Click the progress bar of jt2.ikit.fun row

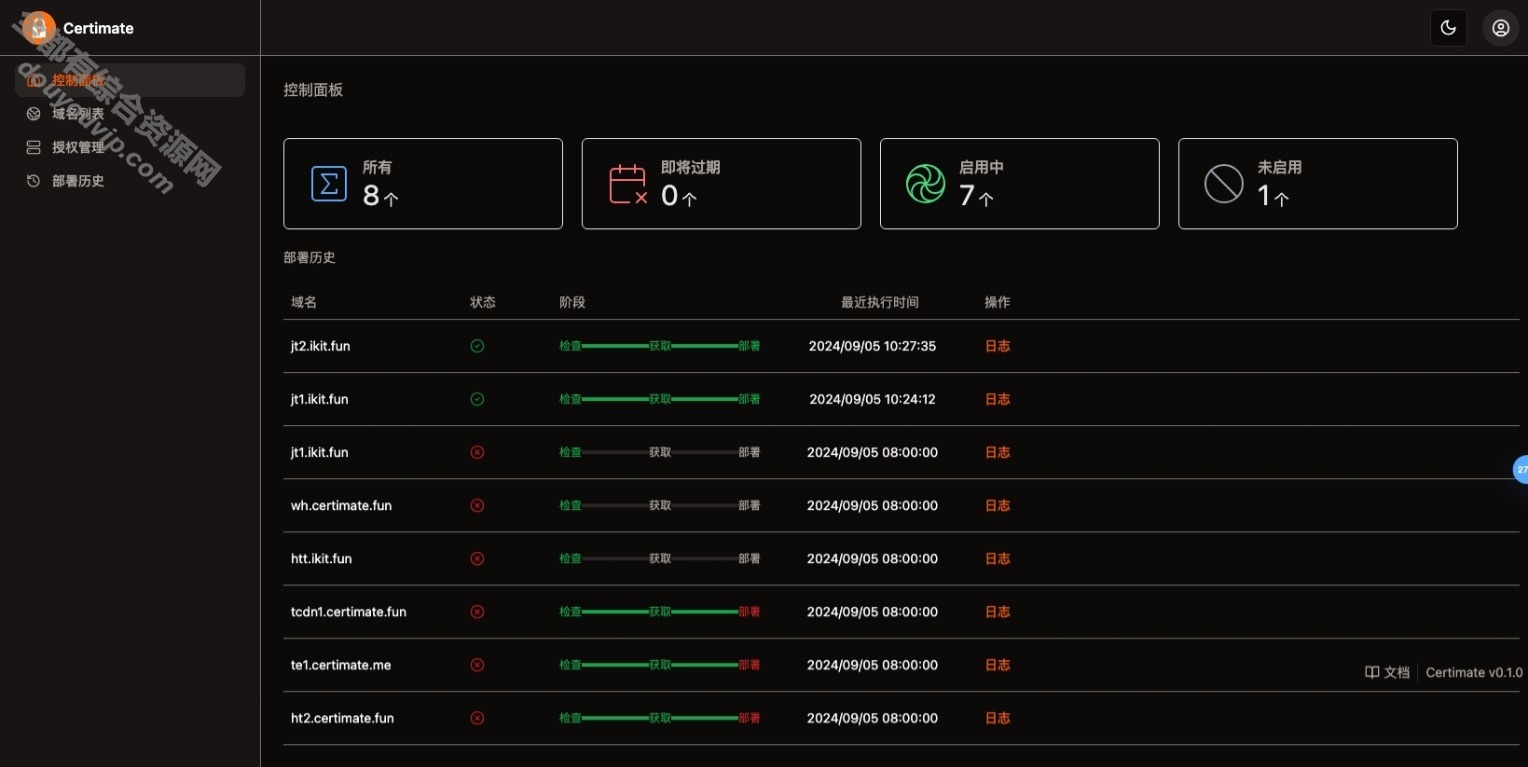coord(660,346)
